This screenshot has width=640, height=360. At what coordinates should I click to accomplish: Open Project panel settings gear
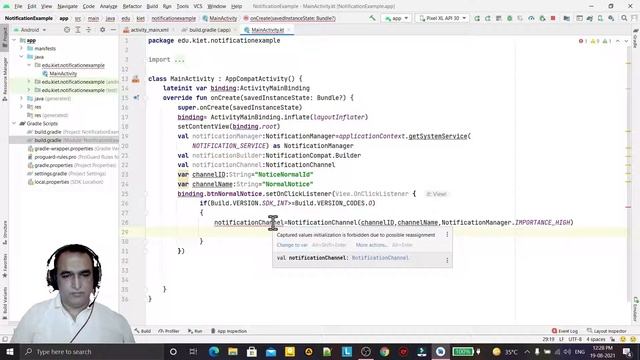pos(102,30)
